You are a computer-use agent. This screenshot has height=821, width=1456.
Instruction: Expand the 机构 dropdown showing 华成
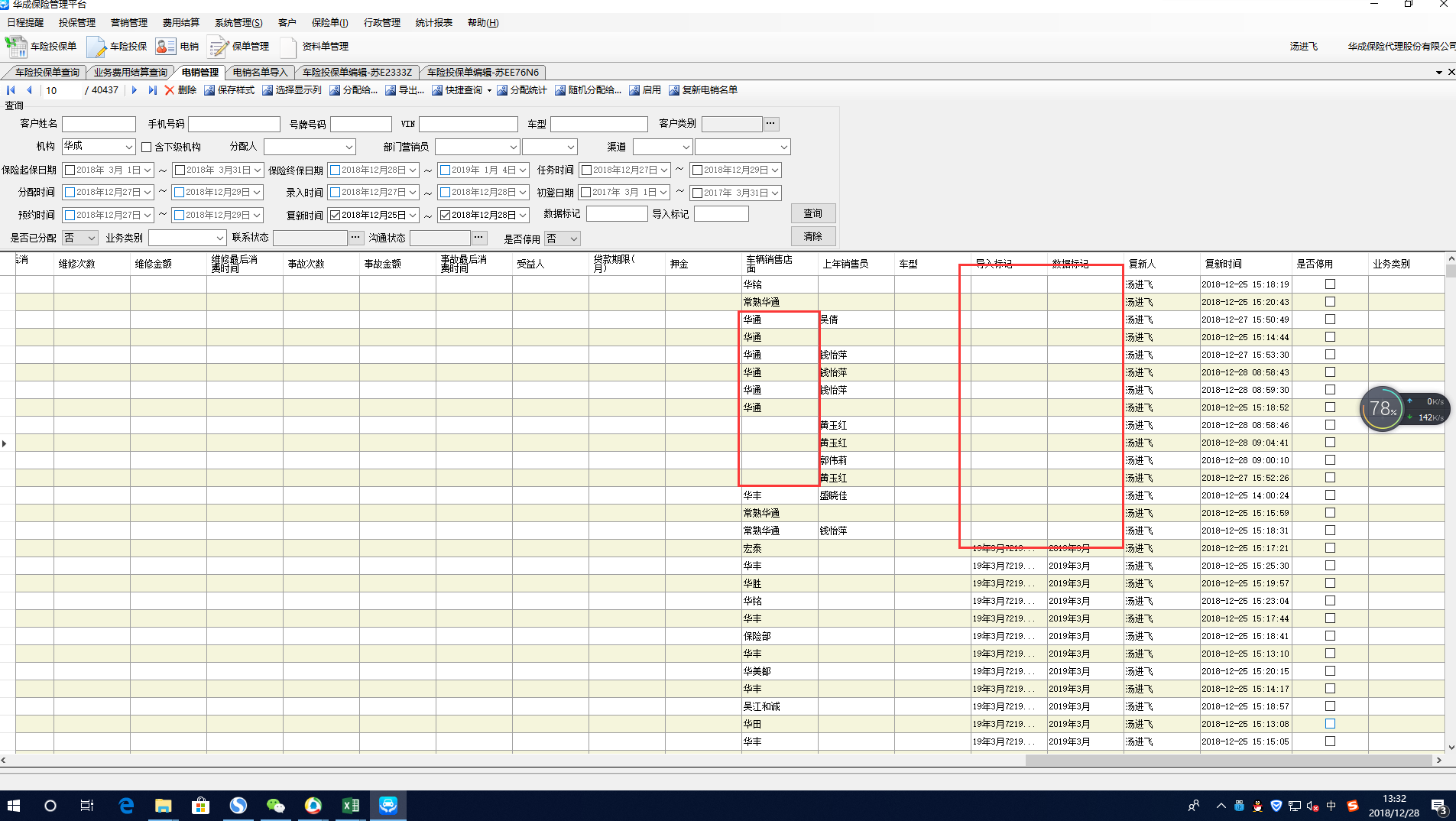click(128, 147)
